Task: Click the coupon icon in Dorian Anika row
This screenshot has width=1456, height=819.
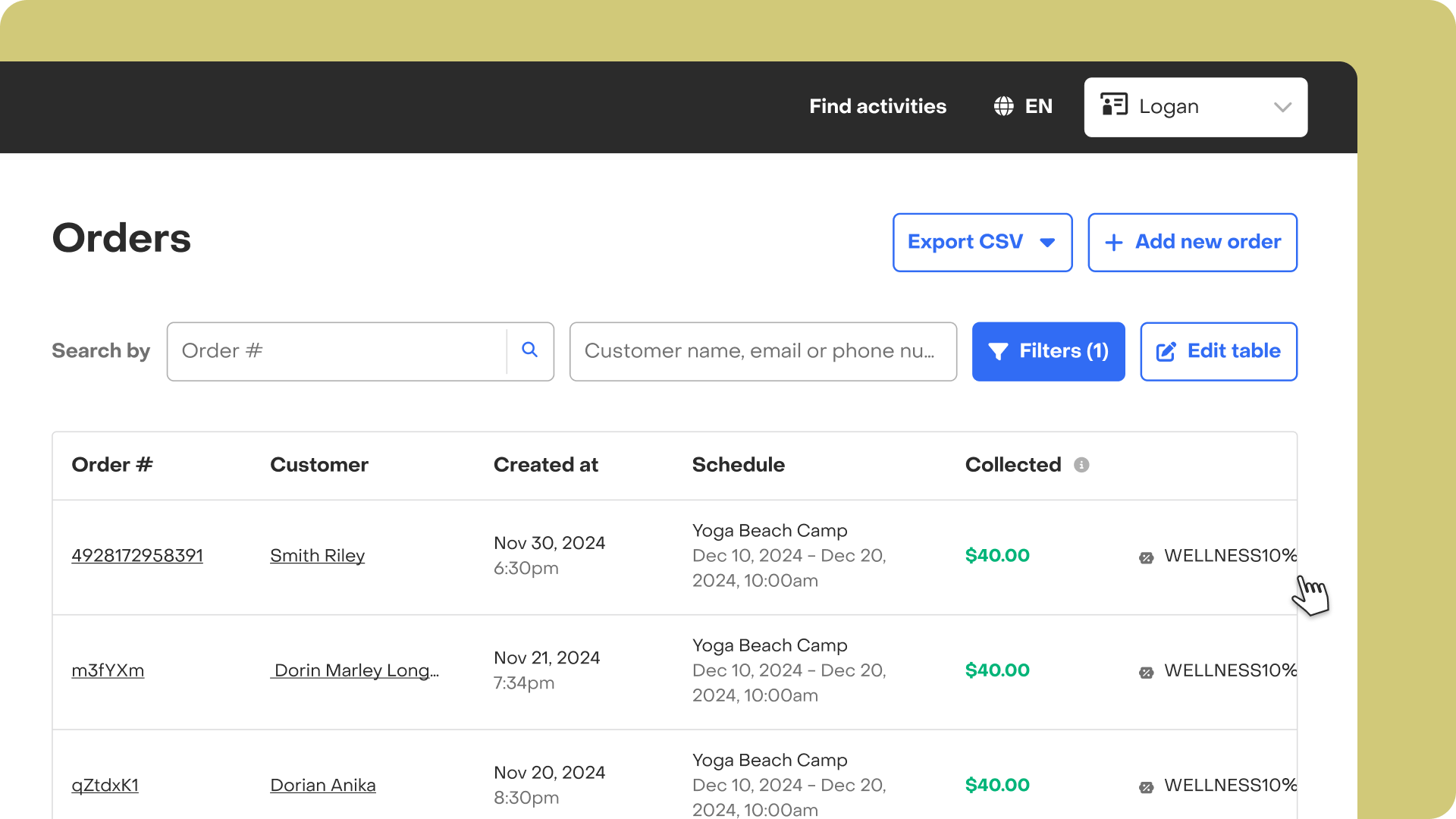Action: tap(1146, 787)
